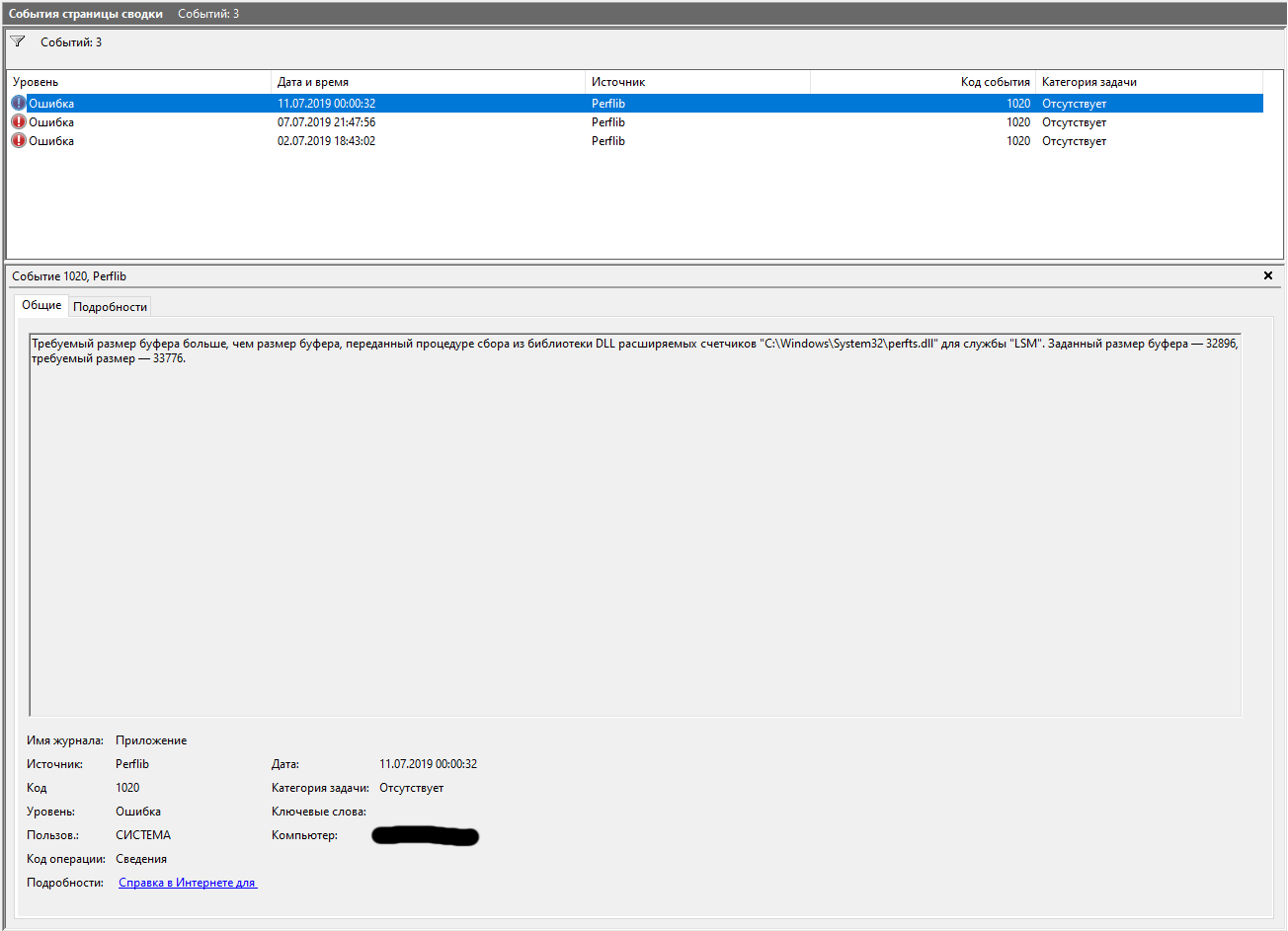Select the highlighted 11.07.2019 00:00:32 event row
Image resolution: width=1288 pixels, height=931 pixels.
pyautogui.click(x=635, y=104)
